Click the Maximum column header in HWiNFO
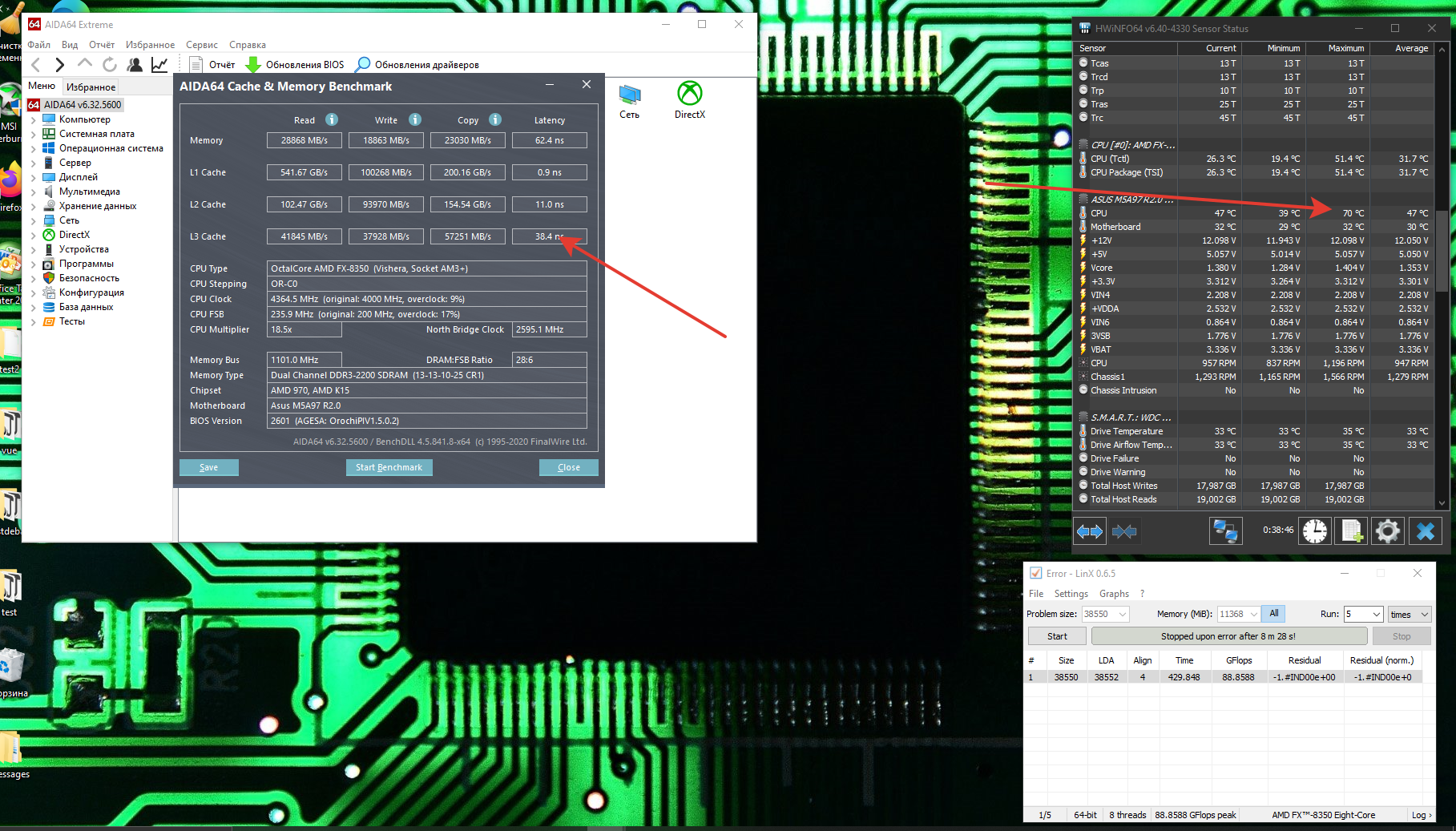The width and height of the screenshot is (1456, 831). [1337, 48]
